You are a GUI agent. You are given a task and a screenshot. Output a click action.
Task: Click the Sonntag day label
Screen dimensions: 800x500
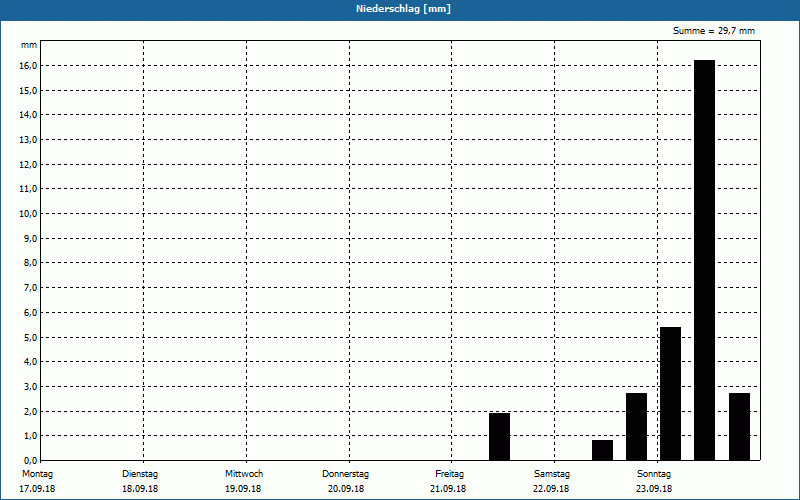click(654, 473)
